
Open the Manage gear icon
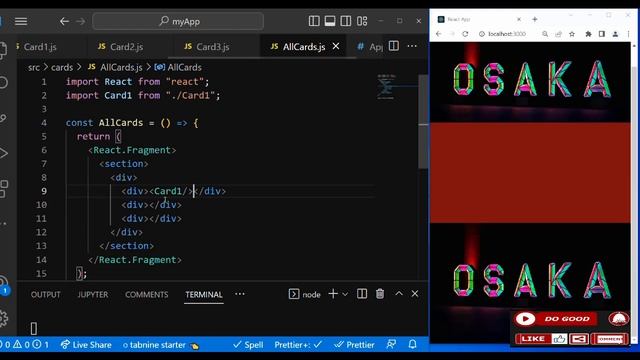tap(4, 319)
